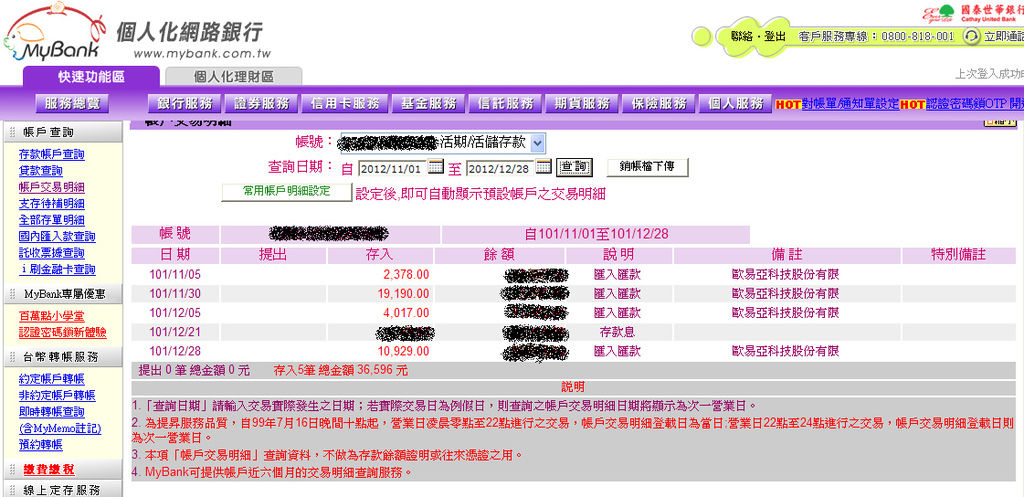Screen dimensions: 1024x497
Task: Open 預約轉帳 link
Action: click(x=40, y=445)
